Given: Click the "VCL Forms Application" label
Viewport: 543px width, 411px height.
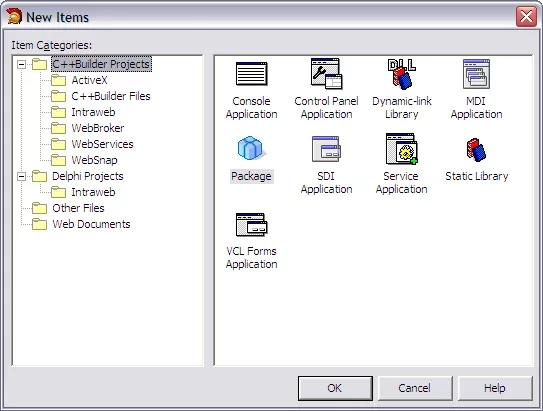Looking at the screenshot, I should [x=251, y=257].
